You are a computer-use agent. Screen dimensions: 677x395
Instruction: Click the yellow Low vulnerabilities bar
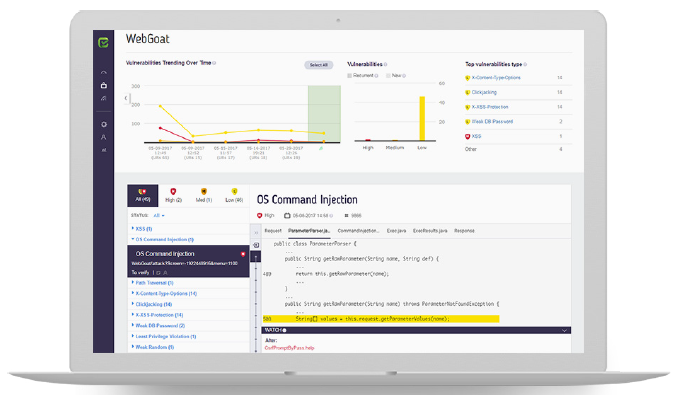coord(422,118)
